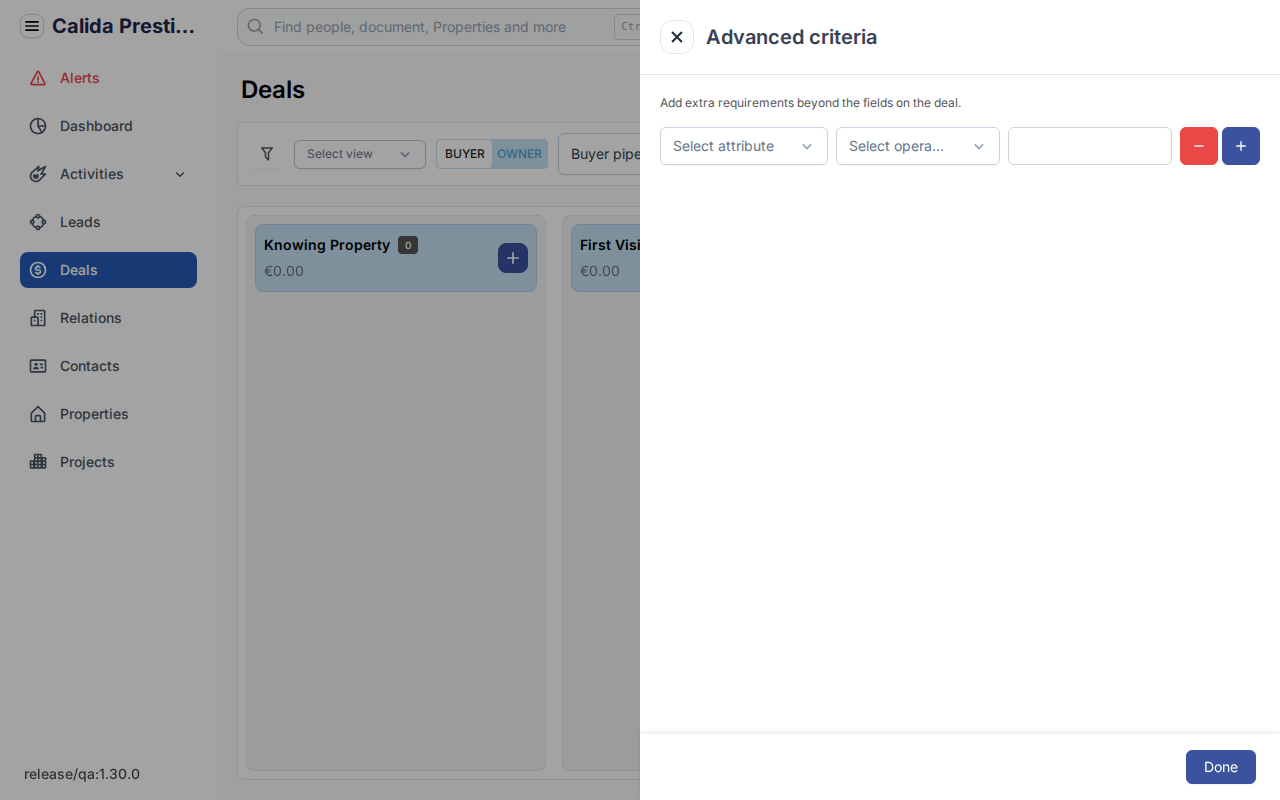Viewport: 1280px width, 800px height.
Task: Click the Dashboard pie chart icon
Action: [x=38, y=126]
